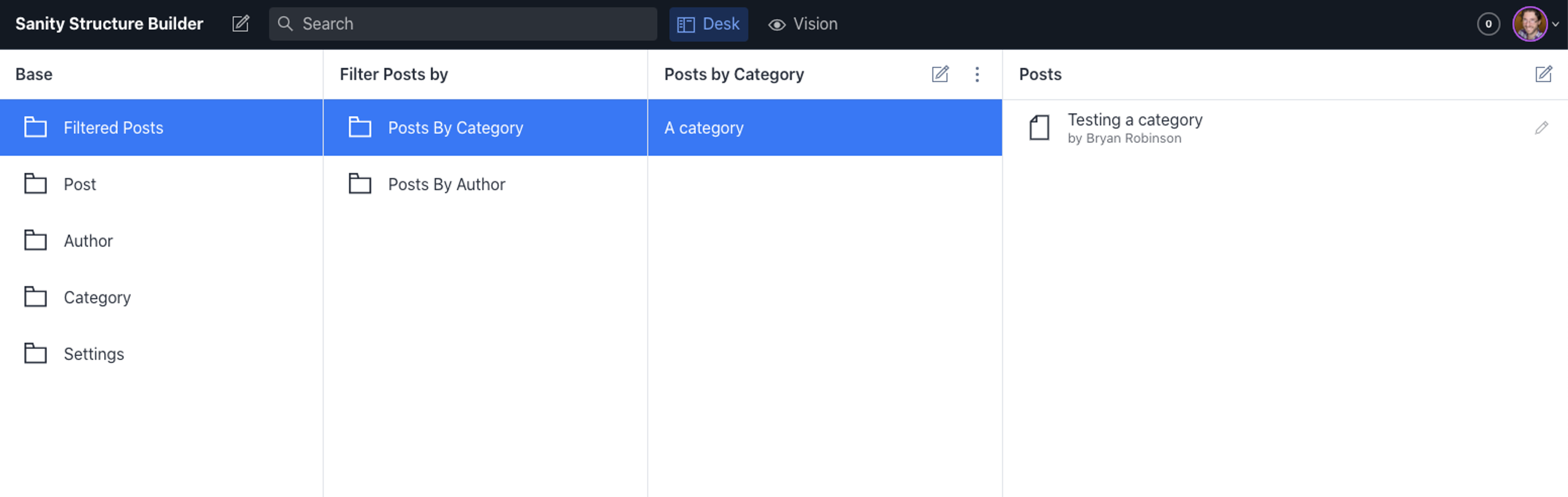Select Filtered Posts in the Base pane
Viewport: 1568px width, 497px height.
coord(113,128)
